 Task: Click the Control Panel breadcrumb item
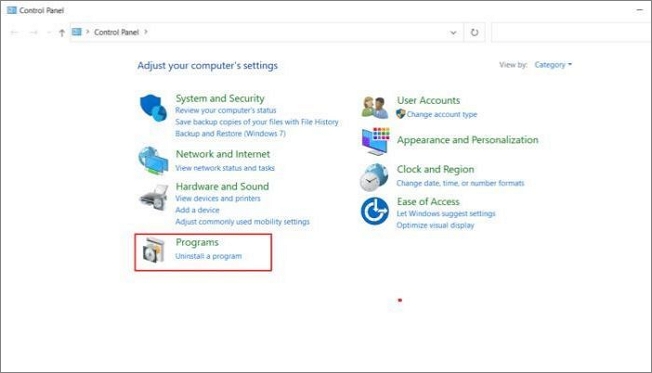(x=116, y=32)
